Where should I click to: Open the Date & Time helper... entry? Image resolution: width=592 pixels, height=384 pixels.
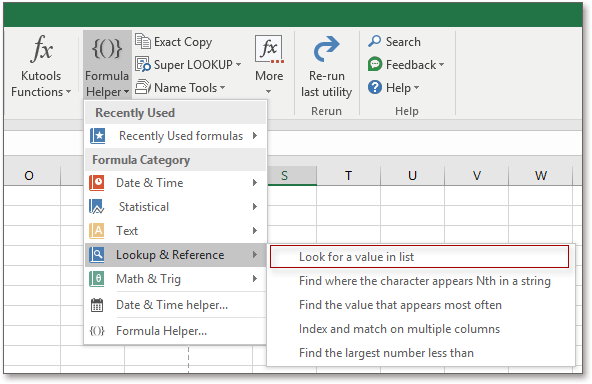pyautogui.click(x=176, y=305)
